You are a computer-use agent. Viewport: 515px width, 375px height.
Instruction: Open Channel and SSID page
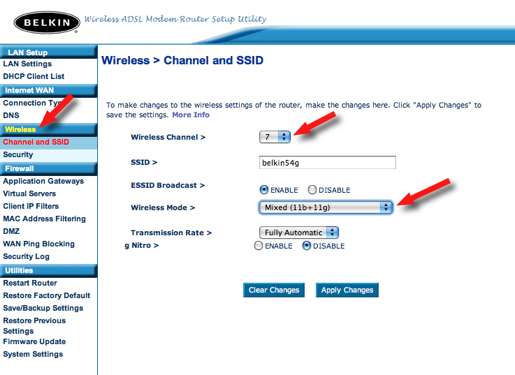[36, 142]
